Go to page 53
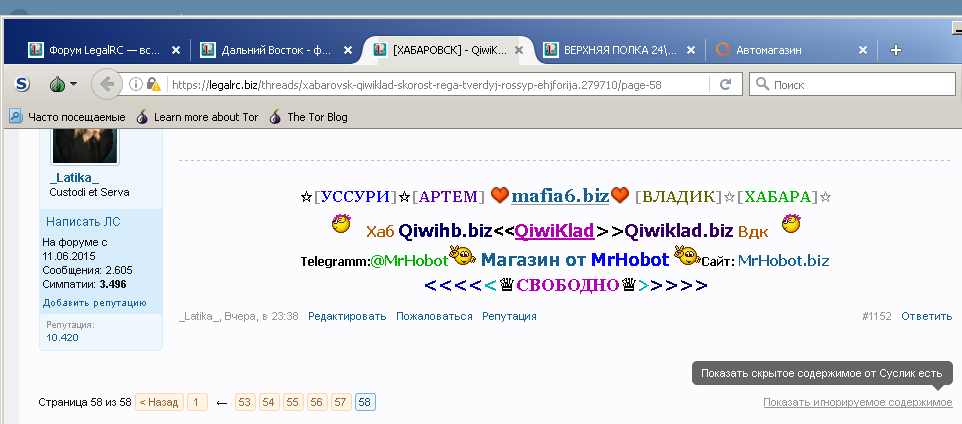The height and width of the screenshot is (424, 962). pyautogui.click(x=245, y=403)
